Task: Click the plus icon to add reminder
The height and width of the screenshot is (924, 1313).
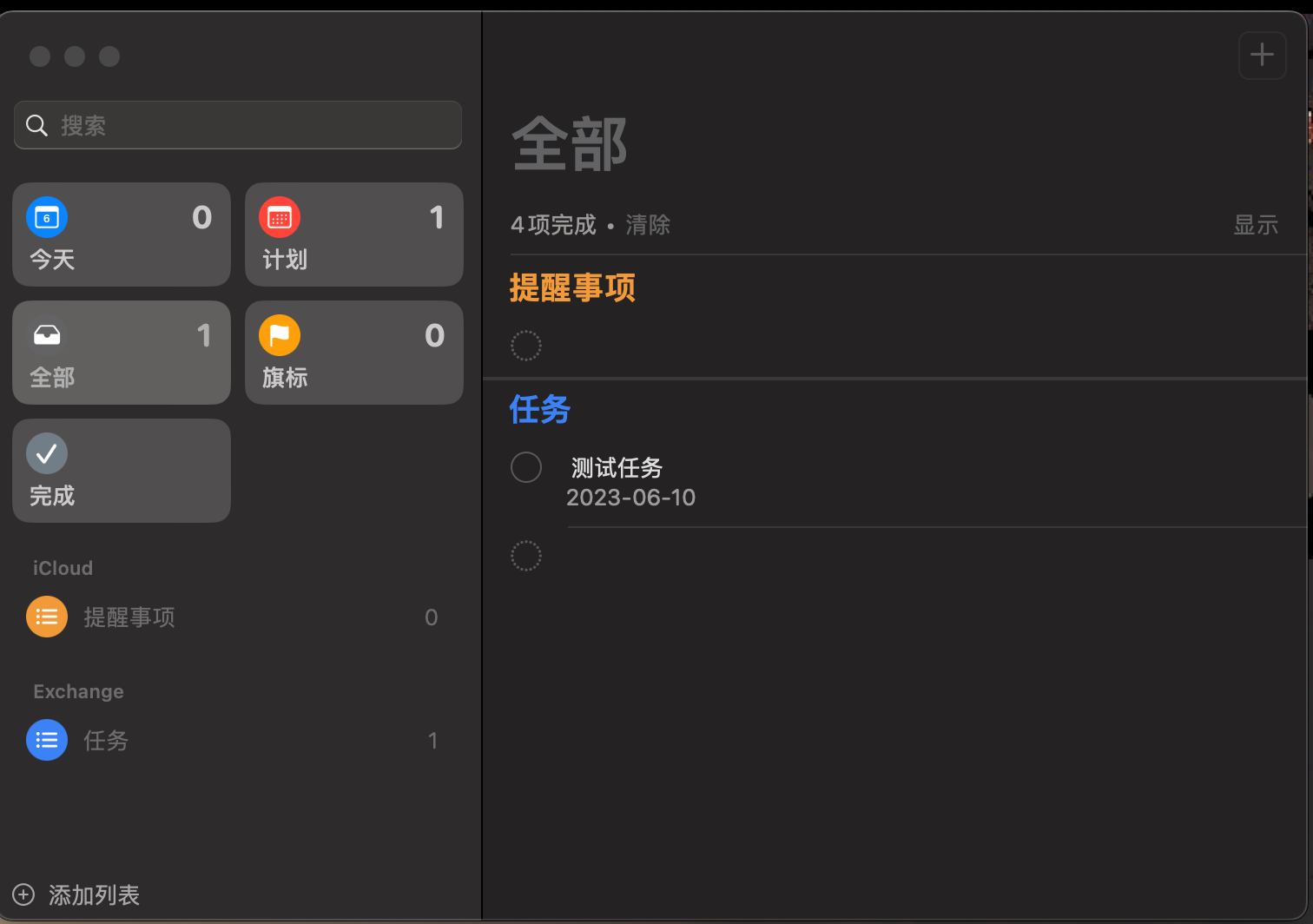Action: coord(1262,56)
